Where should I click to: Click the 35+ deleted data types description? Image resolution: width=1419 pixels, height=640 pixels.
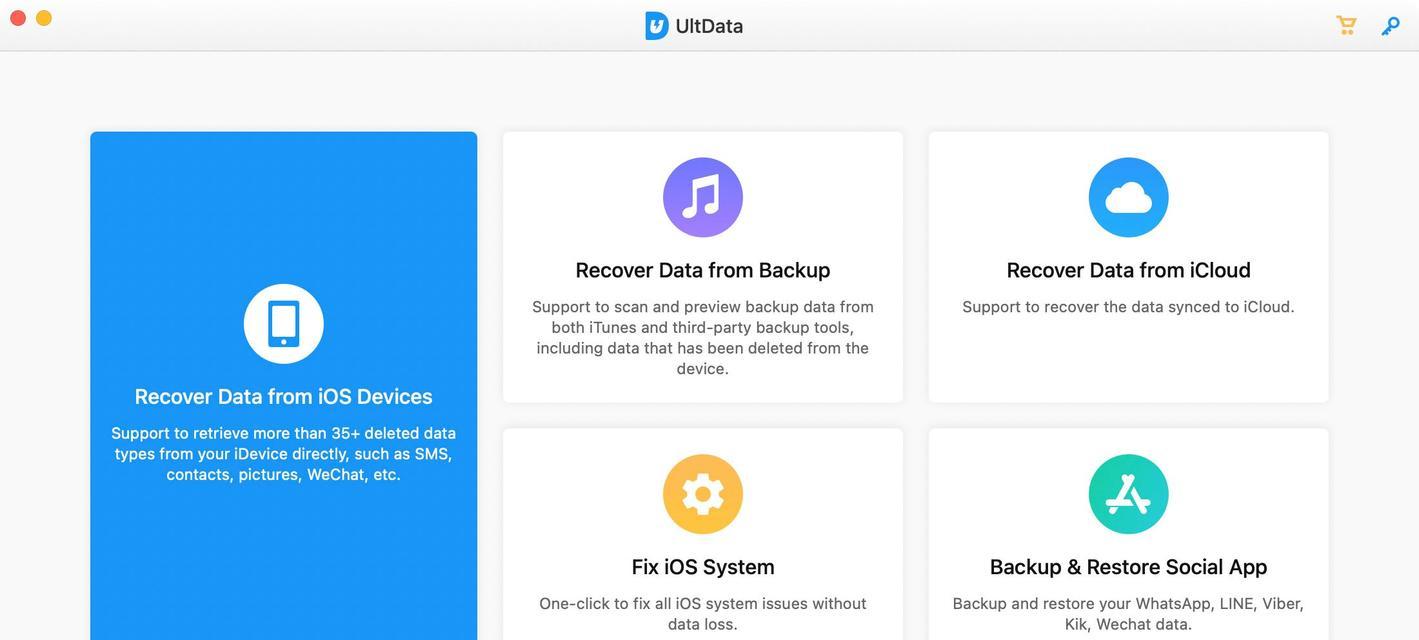tap(284, 454)
